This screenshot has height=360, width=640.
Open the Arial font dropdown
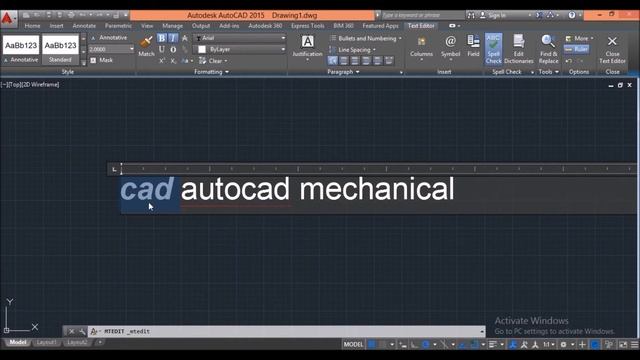(x=240, y=38)
